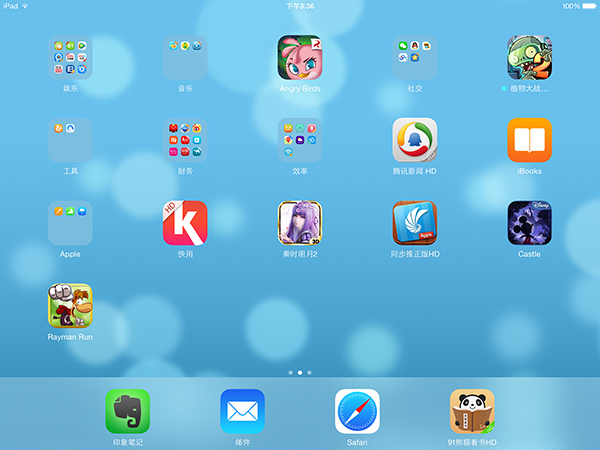
Task: Open Safari browser in dock
Action: (x=357, y=411)
